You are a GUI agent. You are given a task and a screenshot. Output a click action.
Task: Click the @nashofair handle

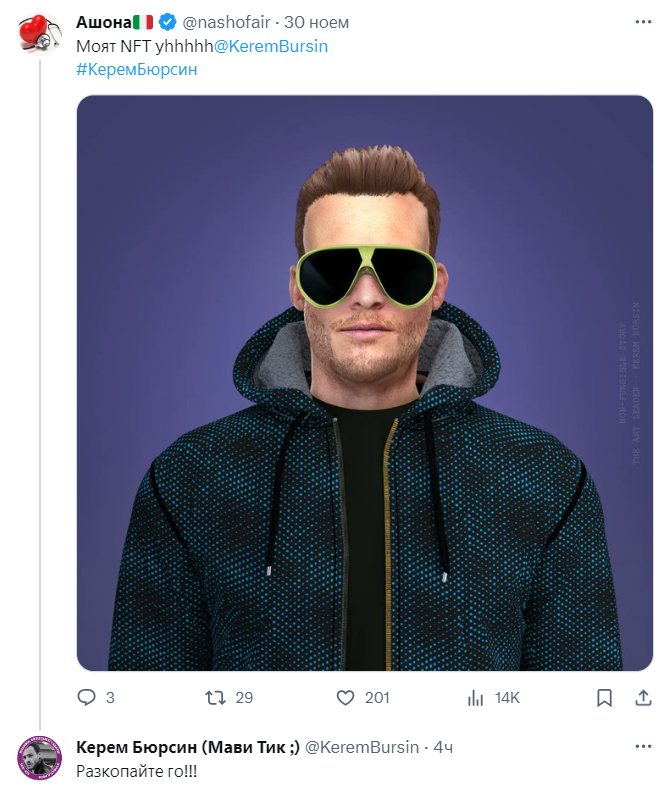226,22
